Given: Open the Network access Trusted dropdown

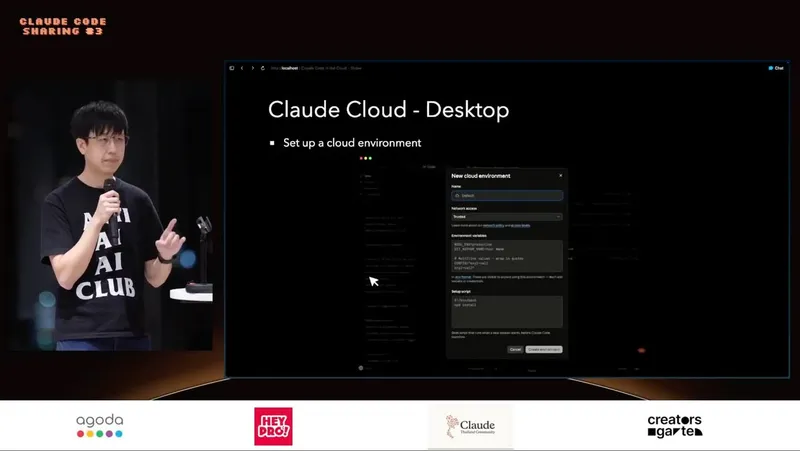Looking at the screenshot, I should pyautogui.click(x=507, y=217).
